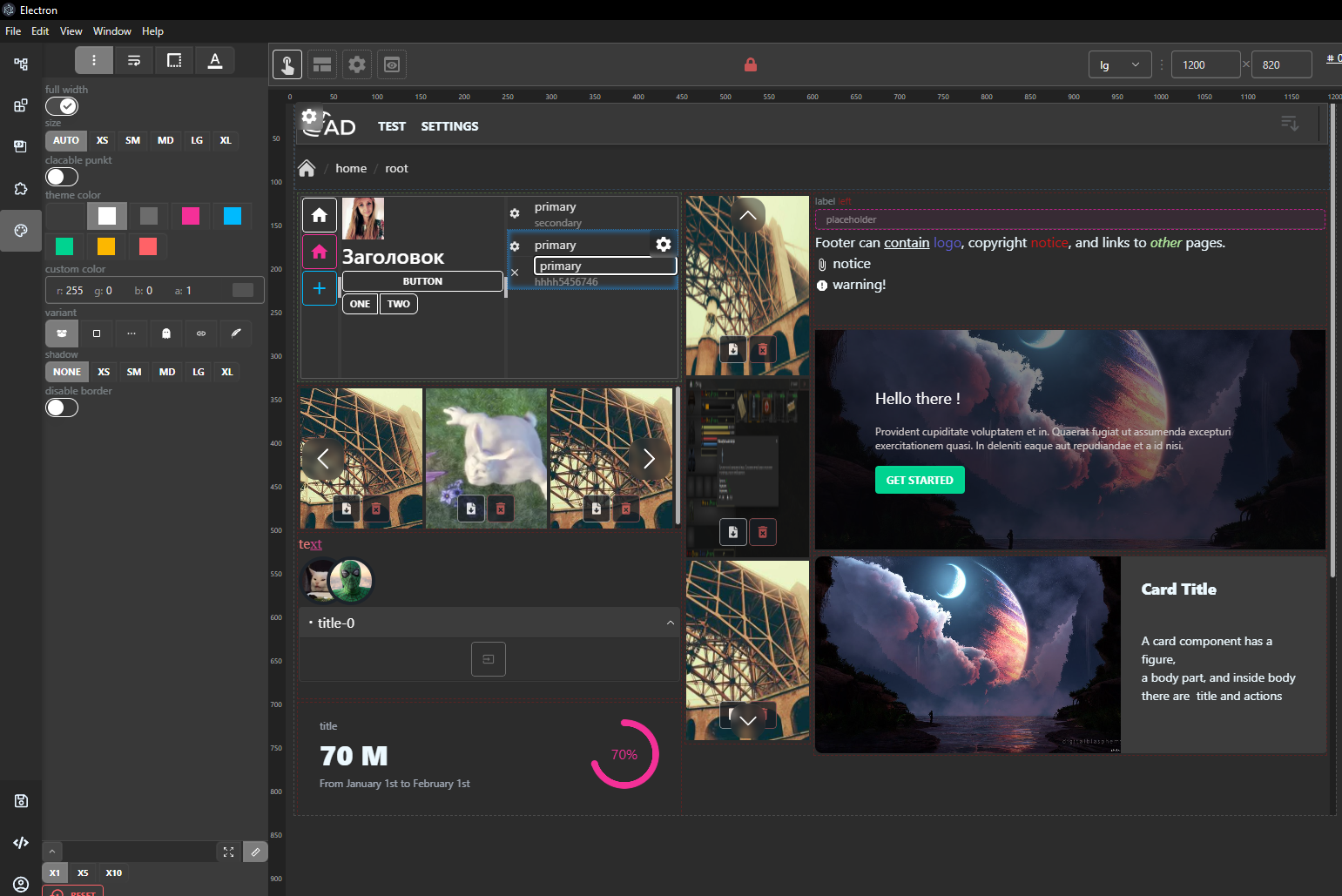The width and height of the screenshot is (1342, 896).
Task: Open the View menu
Action: pos(71,30)
